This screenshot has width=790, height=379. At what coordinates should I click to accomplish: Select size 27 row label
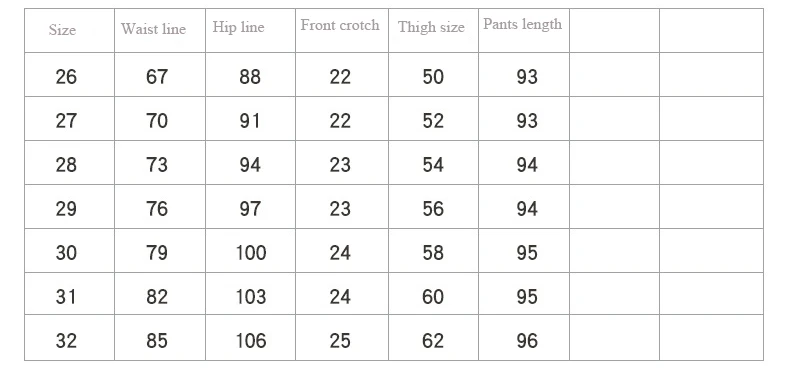[x=66, y=120]
